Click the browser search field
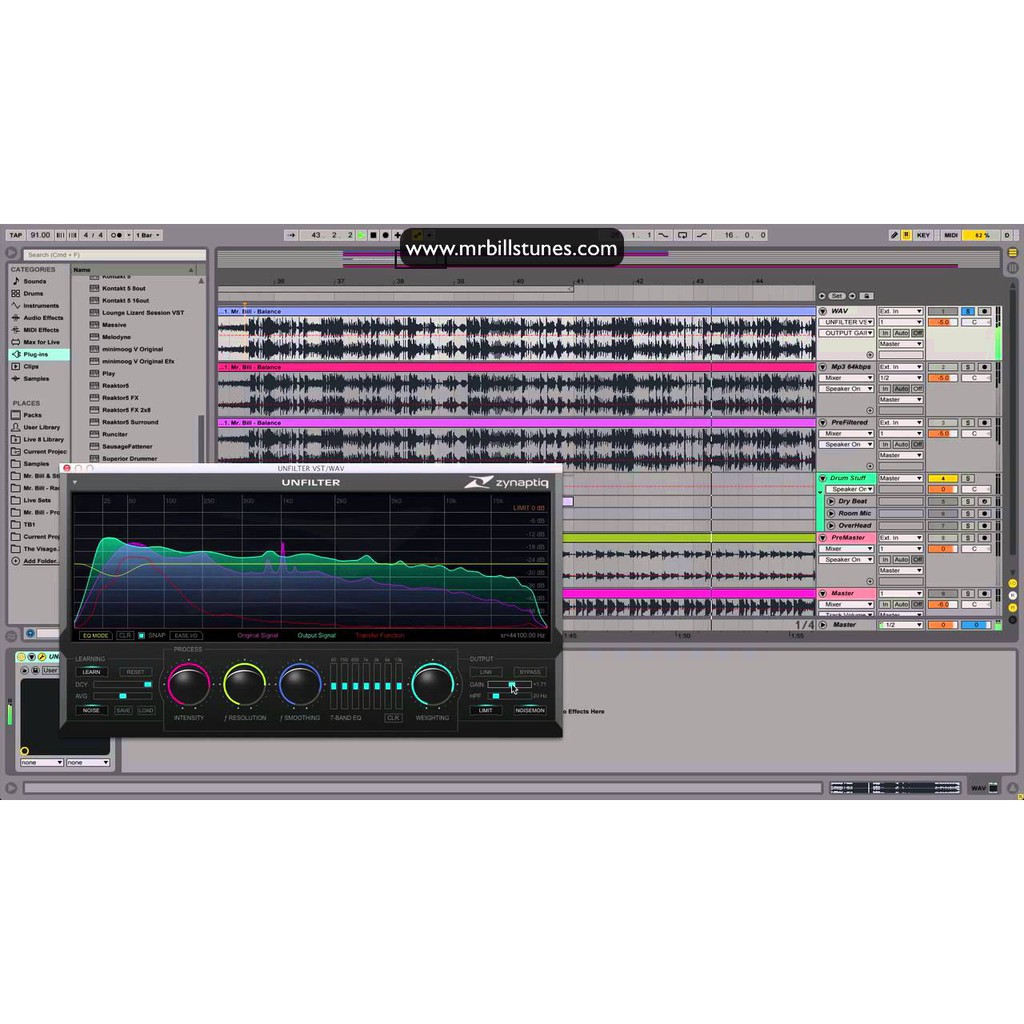Screen dimensions: 1024x1024 point(114,255)
